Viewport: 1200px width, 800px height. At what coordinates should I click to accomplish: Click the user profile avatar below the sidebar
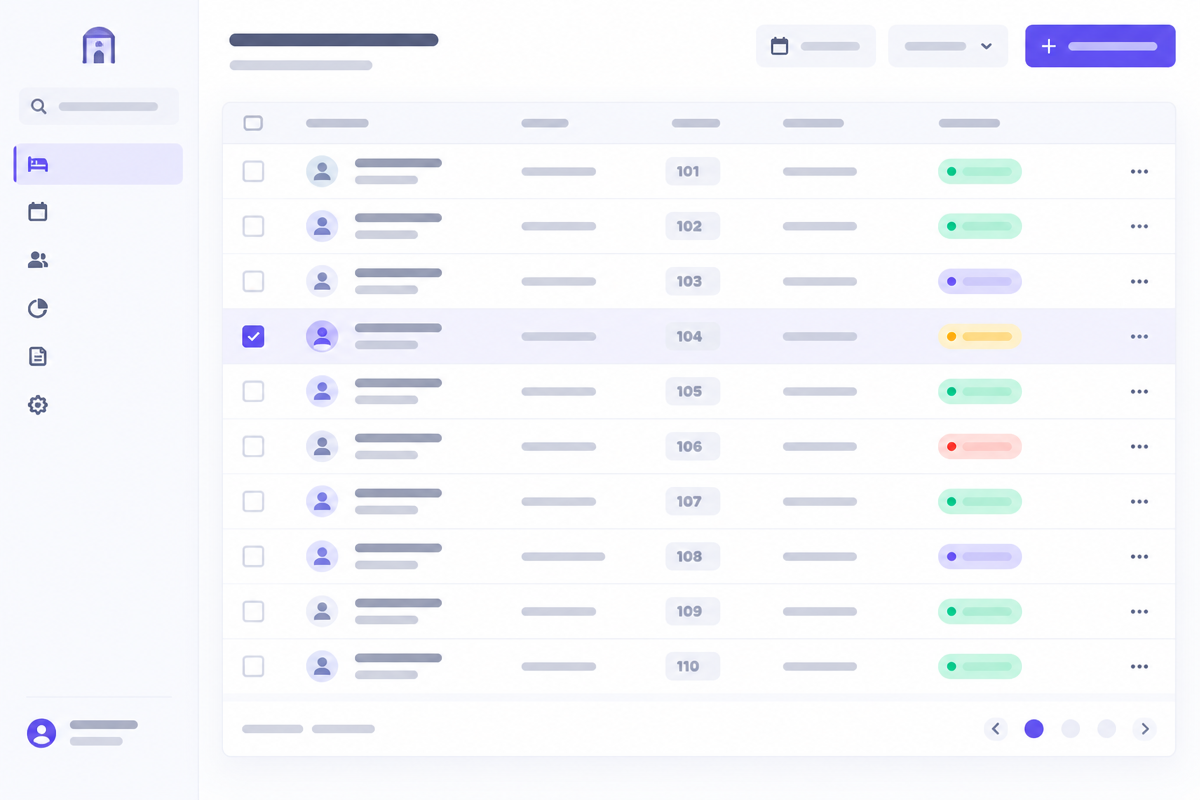(42, 733)
